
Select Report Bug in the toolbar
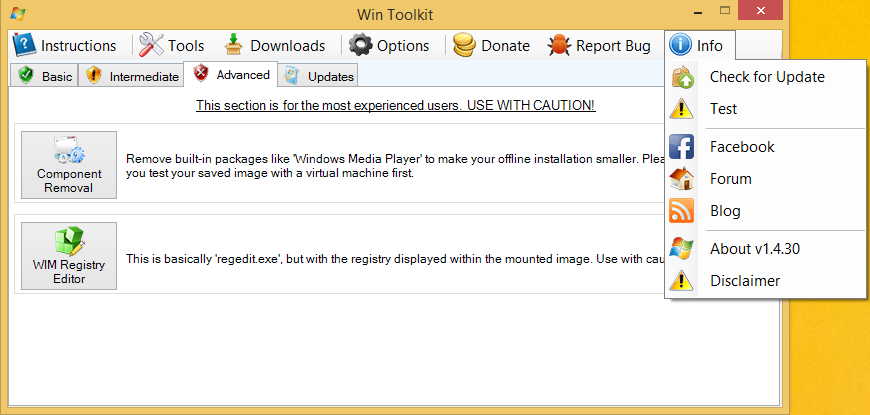coord(599,45)
